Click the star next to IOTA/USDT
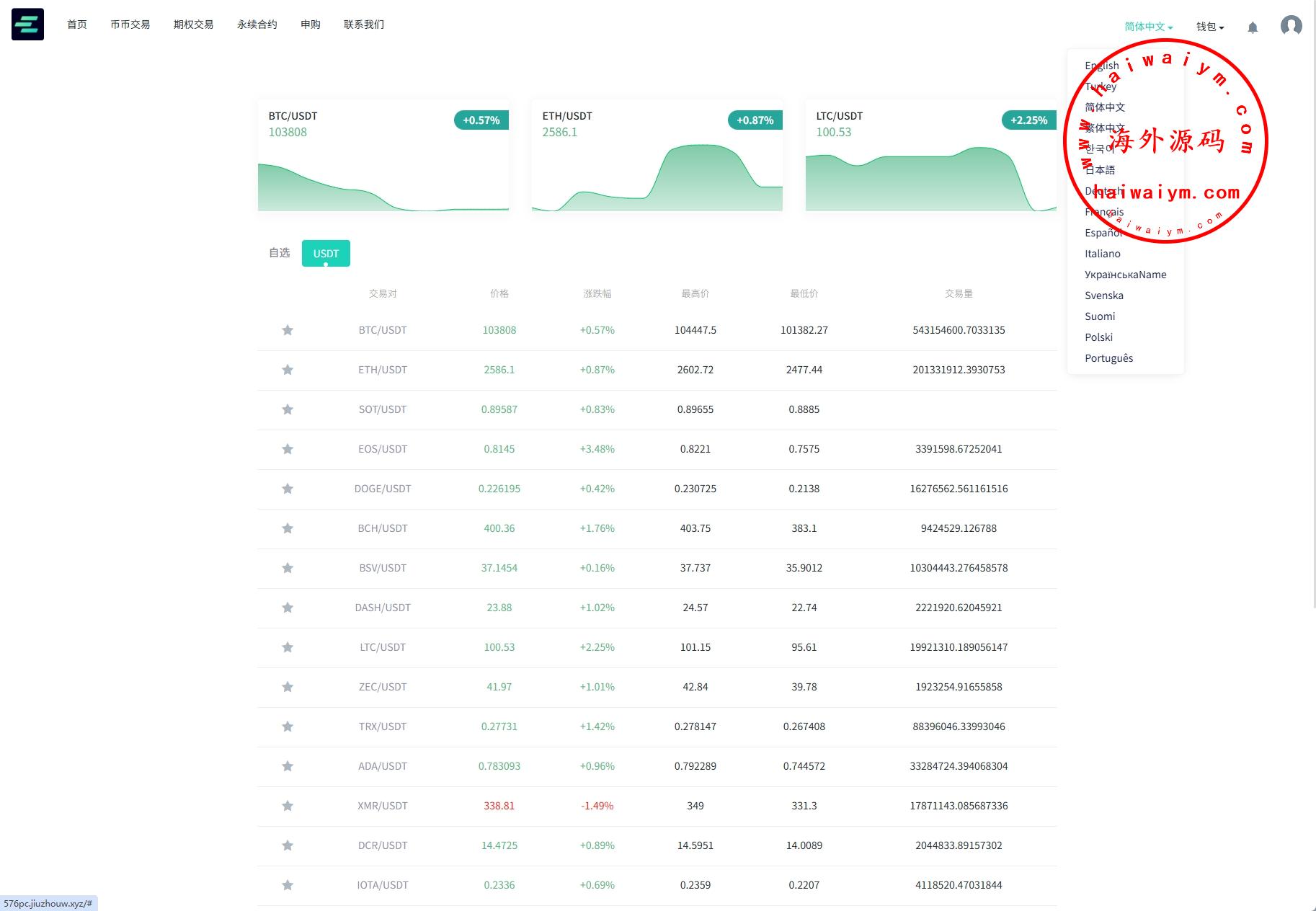The height and width of the screenshot is (911, 1316). [288, 885]
